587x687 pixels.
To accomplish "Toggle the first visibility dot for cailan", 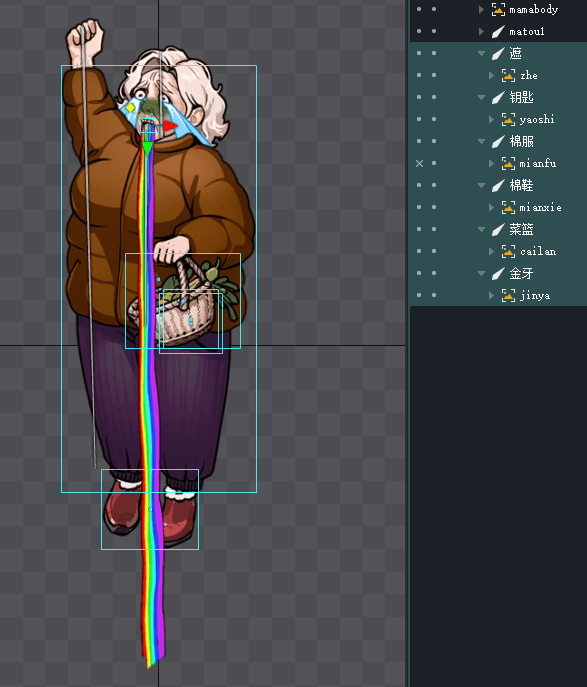I will [x=419, y=251].
